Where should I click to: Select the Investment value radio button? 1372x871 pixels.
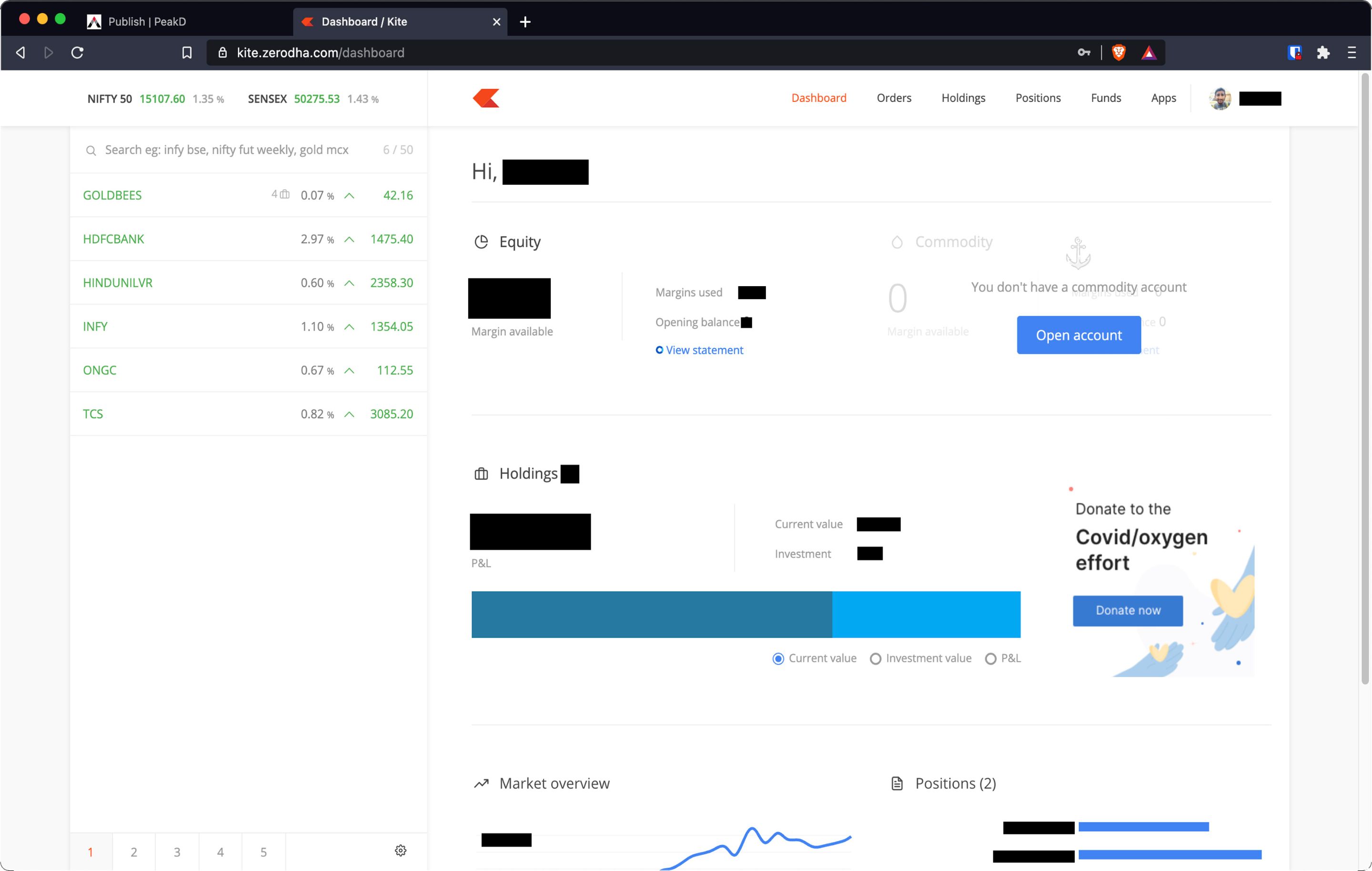pyautogui.click(x=876, y=659)
